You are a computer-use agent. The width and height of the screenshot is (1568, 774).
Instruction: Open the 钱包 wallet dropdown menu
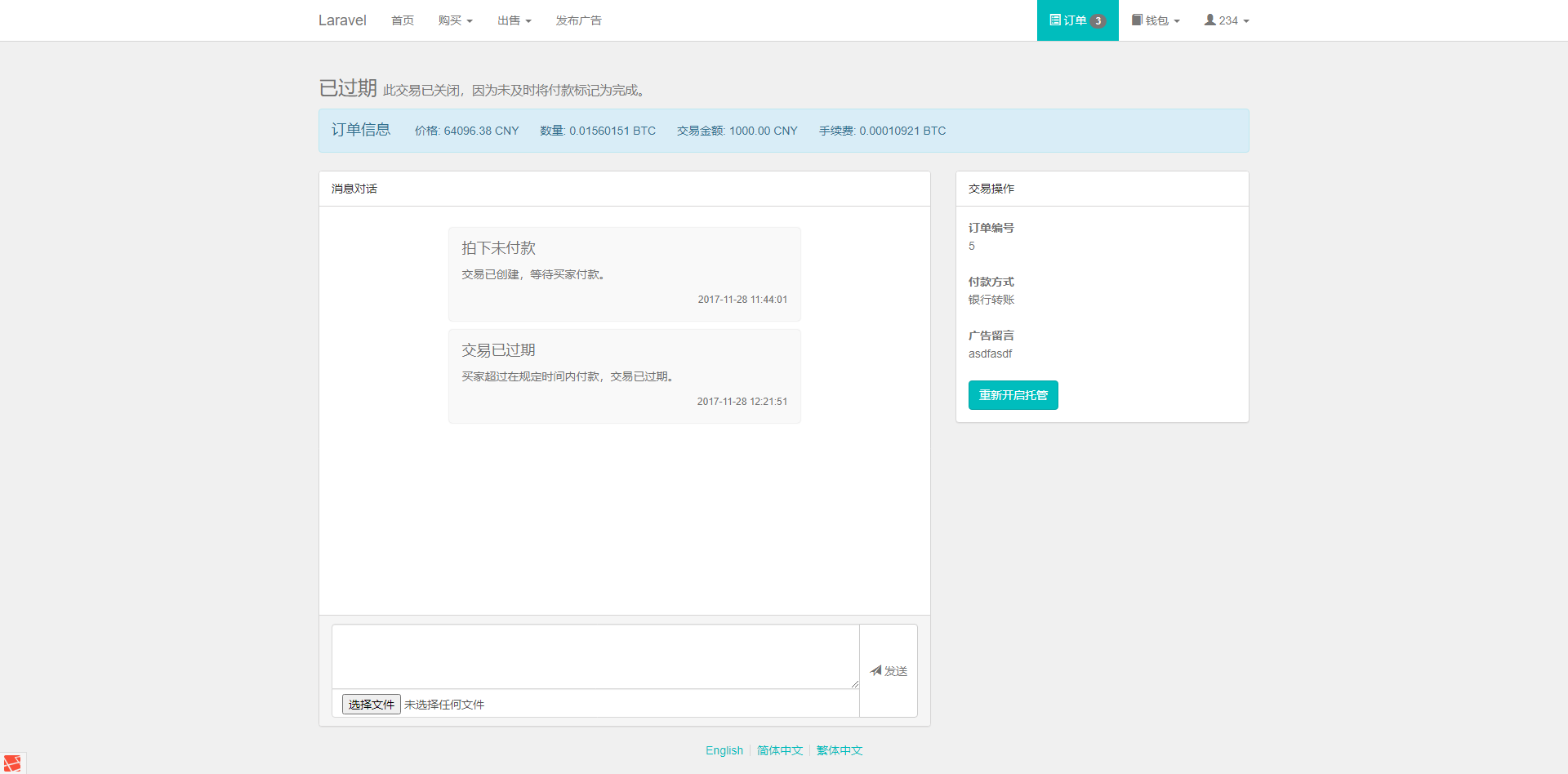coord(1156,20)
